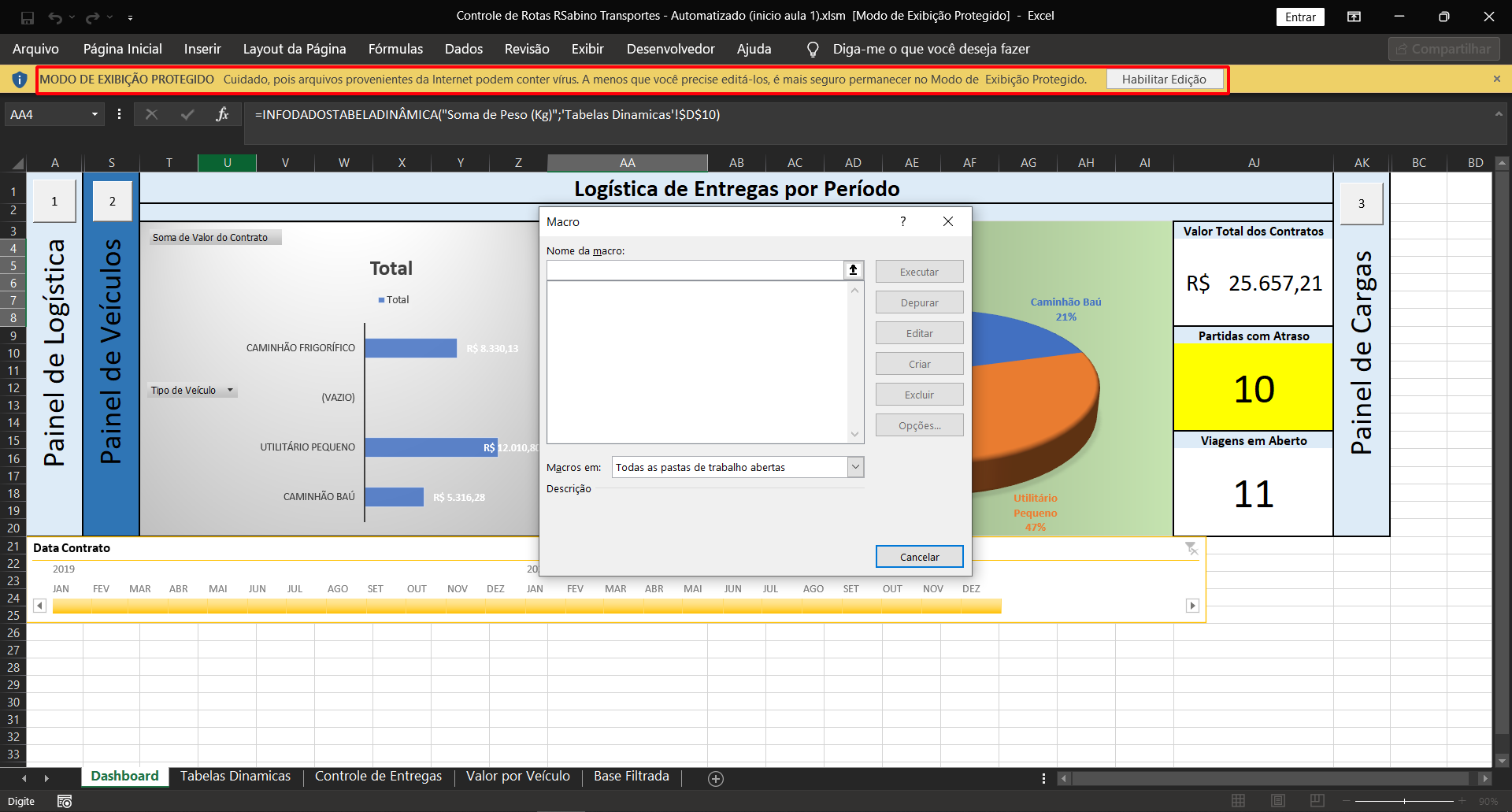Click the Nome da macro input field
Screen dimensions: 1512x812
(x=695, y=270)
